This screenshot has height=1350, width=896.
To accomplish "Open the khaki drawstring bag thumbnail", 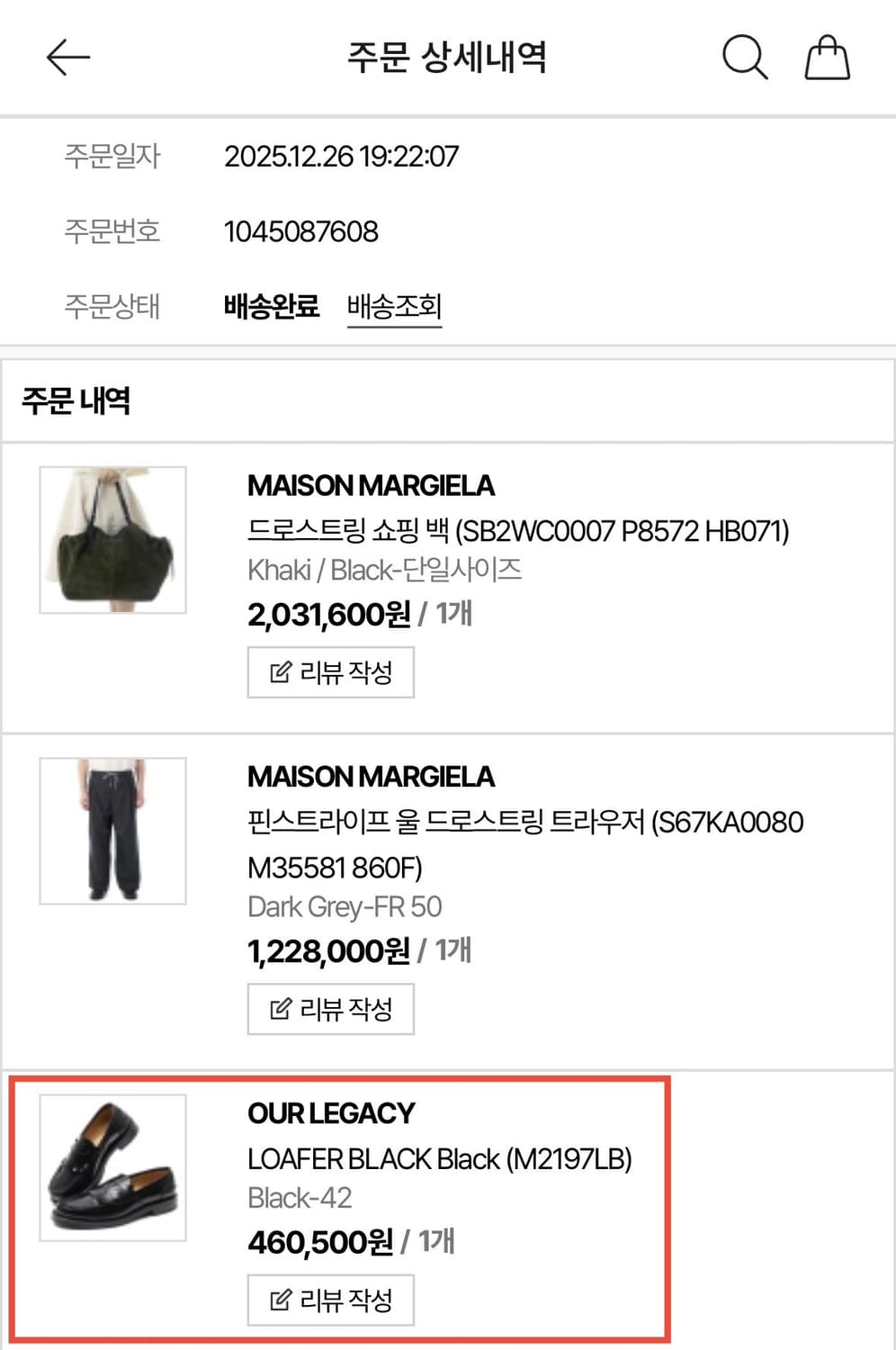I will 112,540.
